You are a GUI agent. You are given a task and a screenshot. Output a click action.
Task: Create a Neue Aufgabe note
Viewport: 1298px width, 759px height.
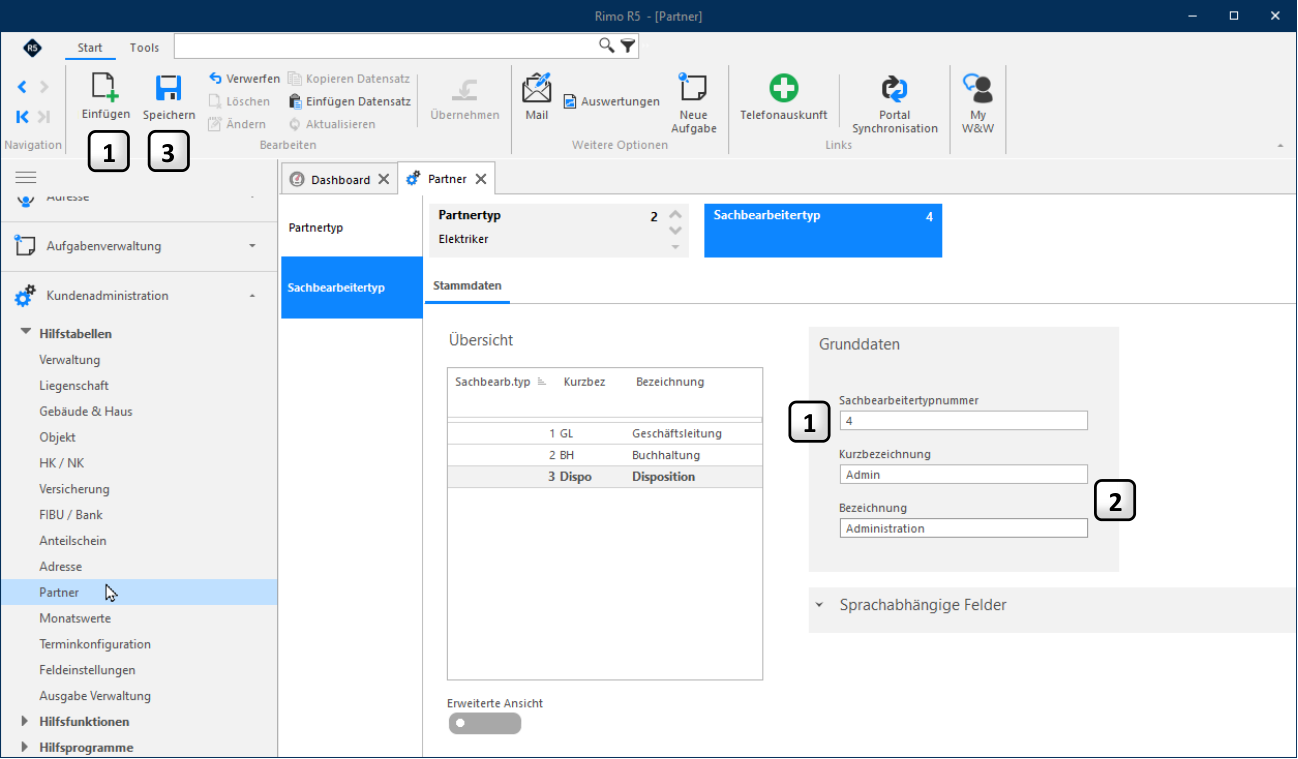click(x=692, y=88)
